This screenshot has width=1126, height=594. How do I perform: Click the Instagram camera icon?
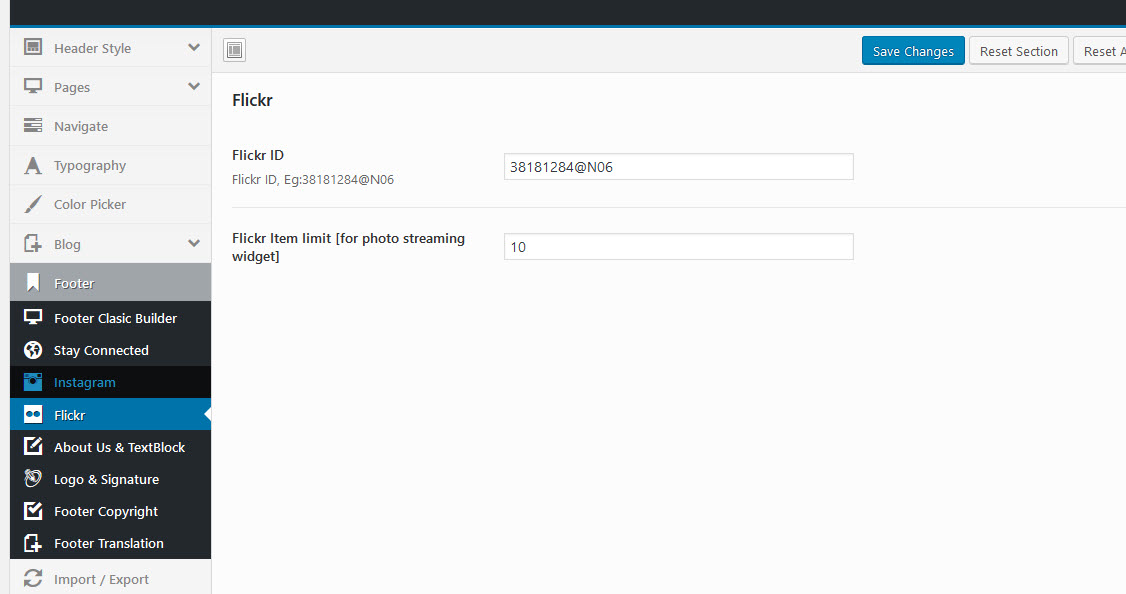click(x=33, y=382)
